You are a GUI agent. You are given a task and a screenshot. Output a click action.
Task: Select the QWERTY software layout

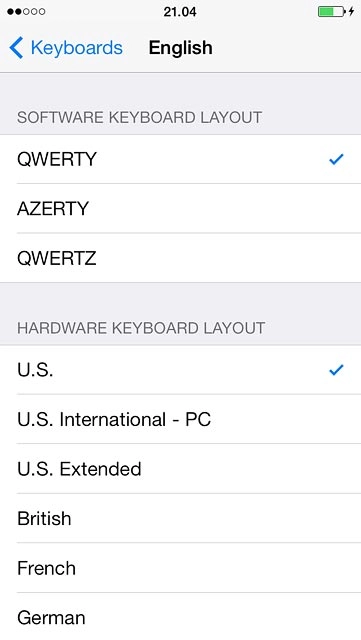coord(180,159)
